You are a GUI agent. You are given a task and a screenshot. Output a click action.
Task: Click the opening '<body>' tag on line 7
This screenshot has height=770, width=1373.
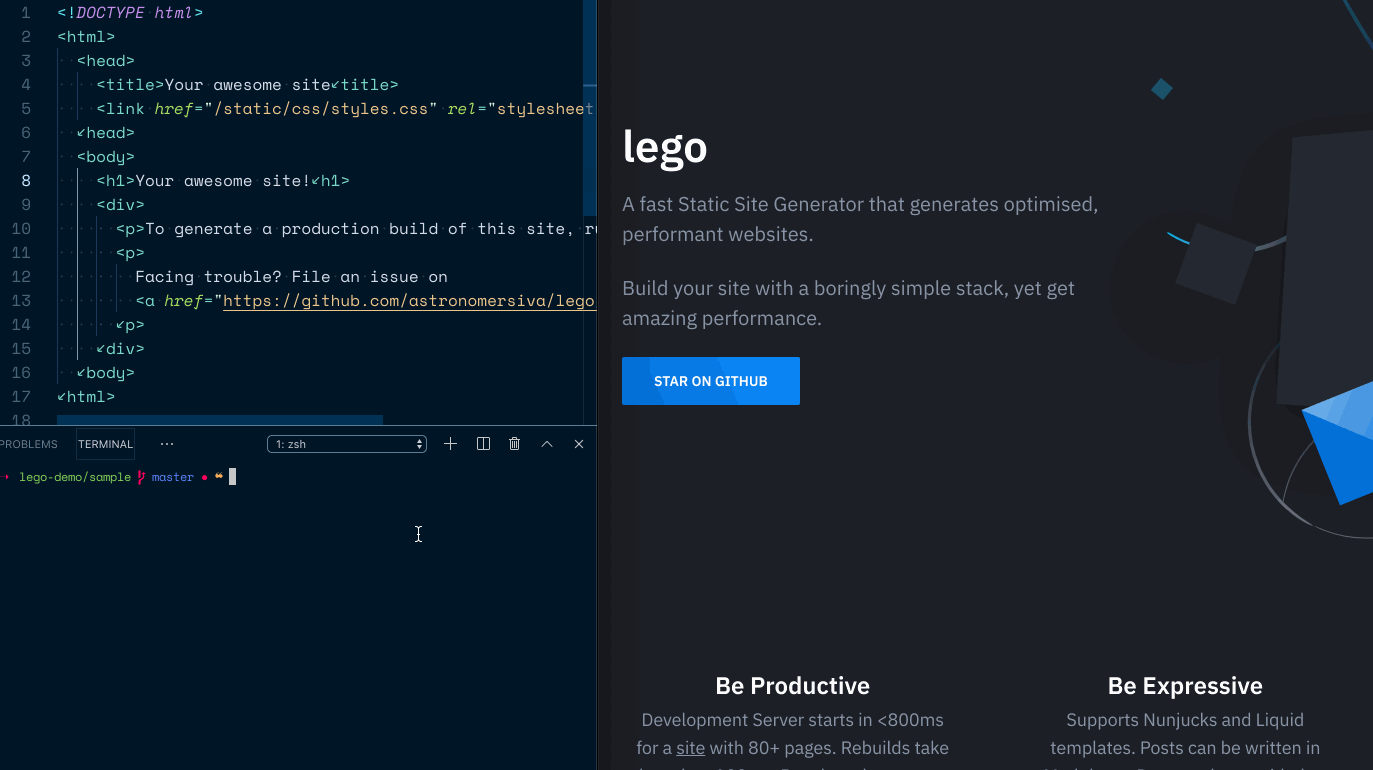pos(106,157)
